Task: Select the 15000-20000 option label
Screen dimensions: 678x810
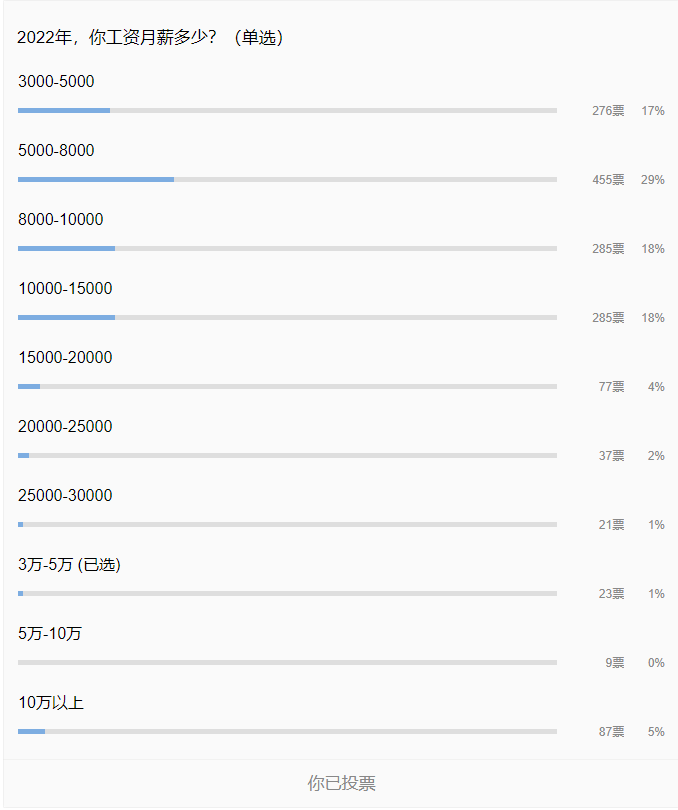Action: click(65, 358)
